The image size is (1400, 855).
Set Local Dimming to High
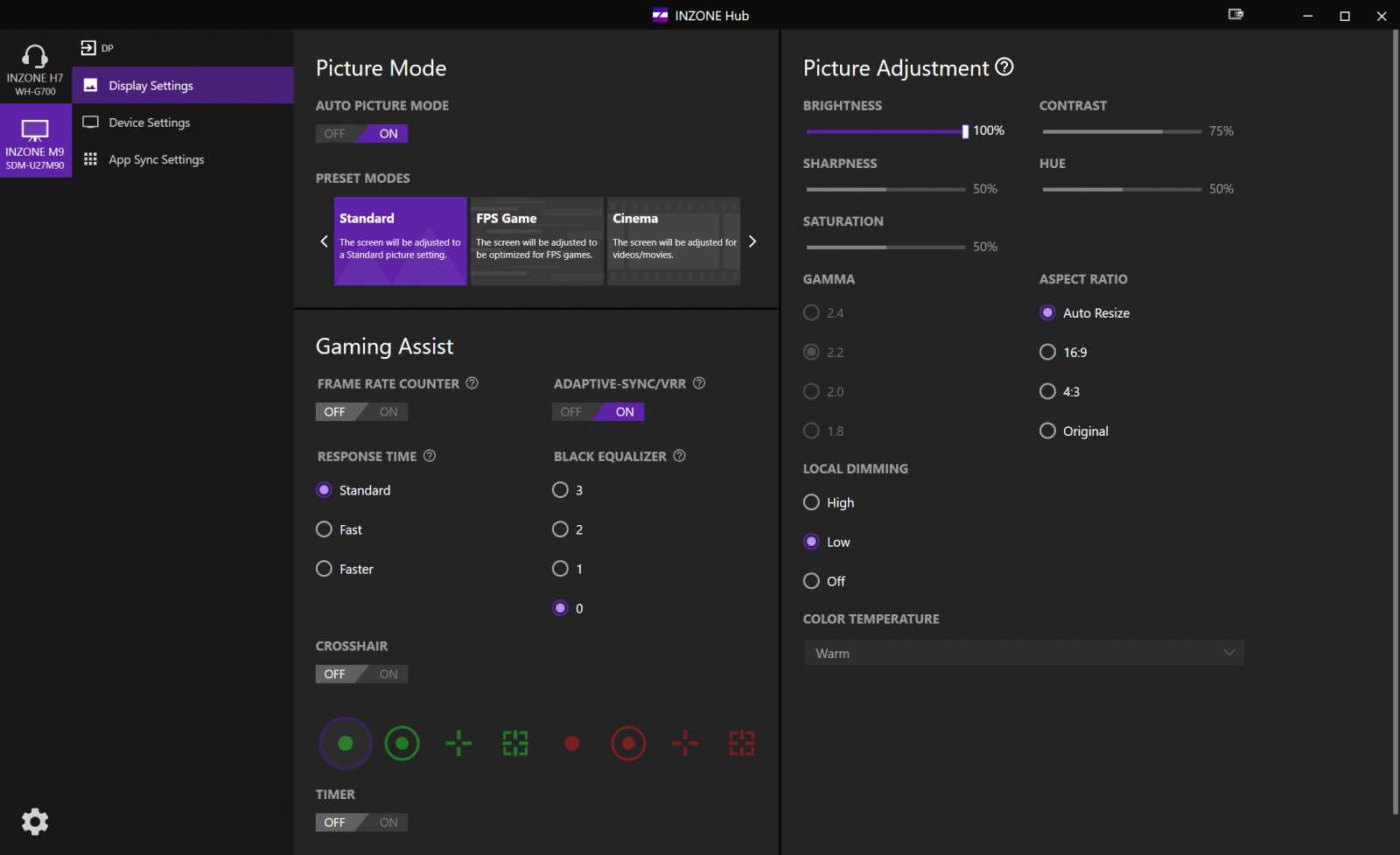point(829,502)
